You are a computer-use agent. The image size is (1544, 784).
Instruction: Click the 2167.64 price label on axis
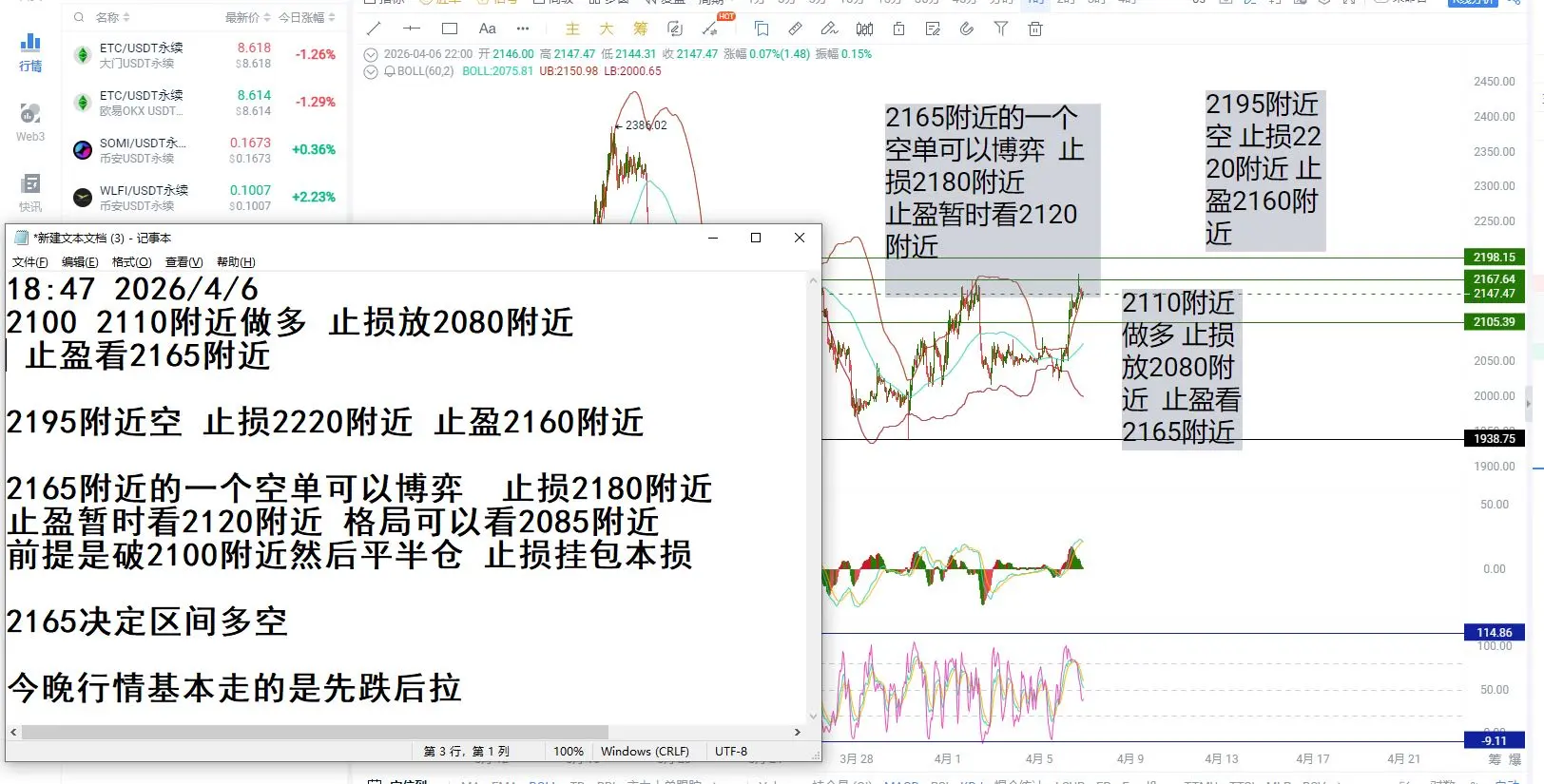tap(1494, 279)
